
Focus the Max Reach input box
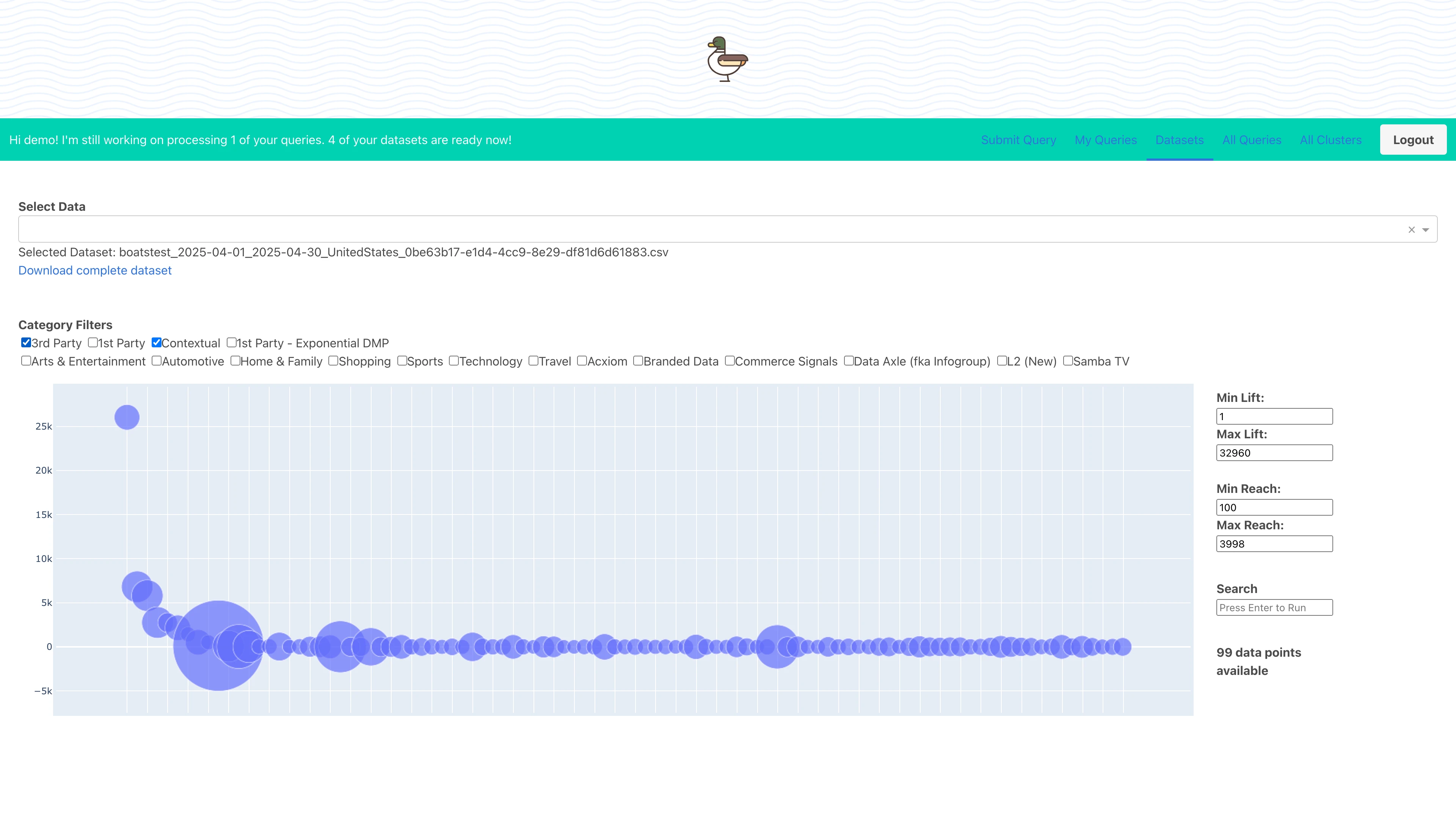pos(1274,544)
